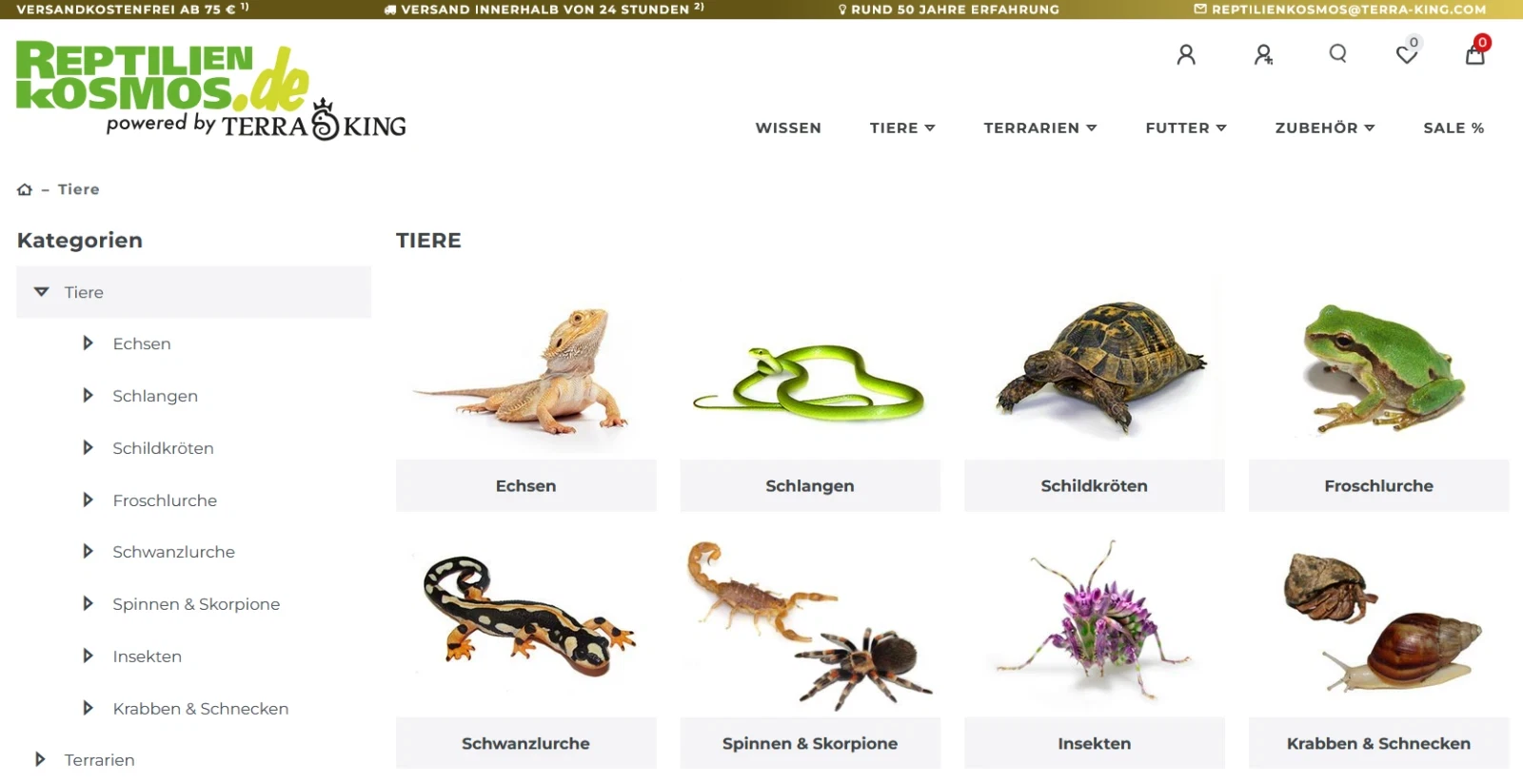Open the shopping cart bag icon
Screen dimensions: 1523x784
(1474, 54)
